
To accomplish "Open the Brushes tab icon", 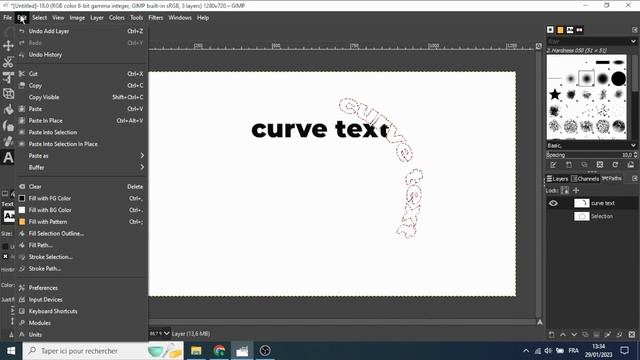I will point(550,30).
